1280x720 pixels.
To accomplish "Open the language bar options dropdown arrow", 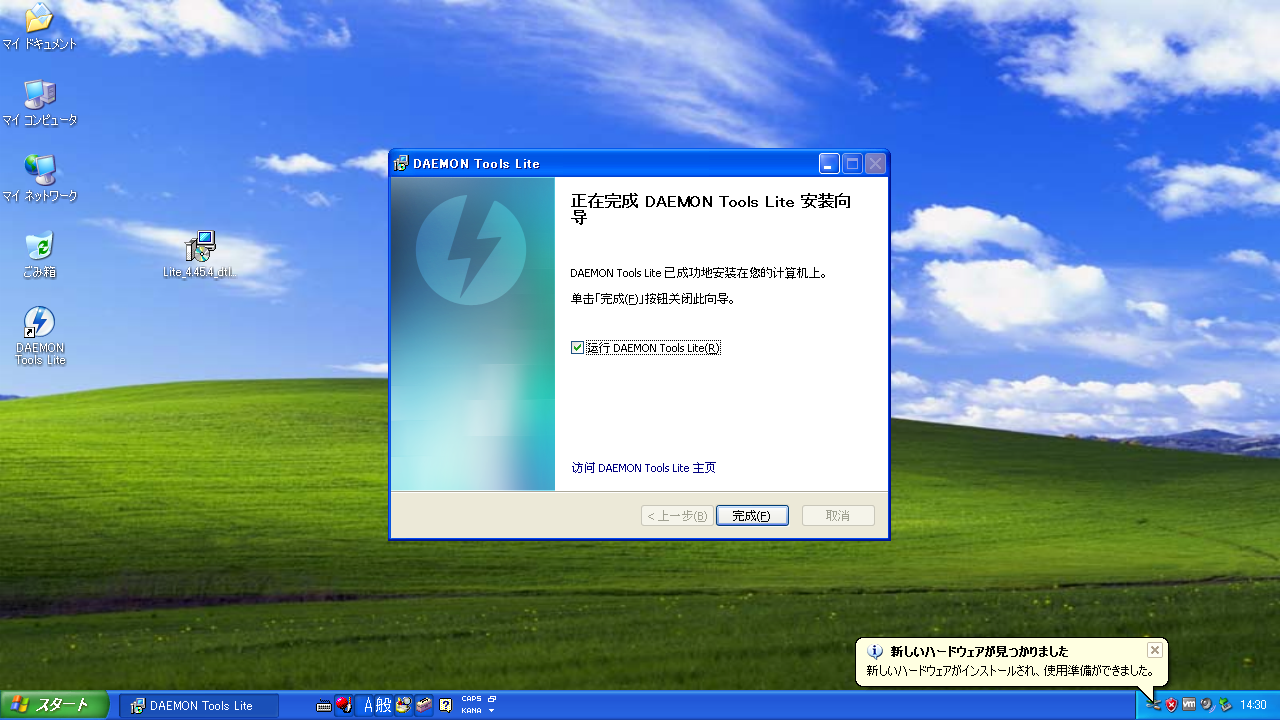I will 492,710.
